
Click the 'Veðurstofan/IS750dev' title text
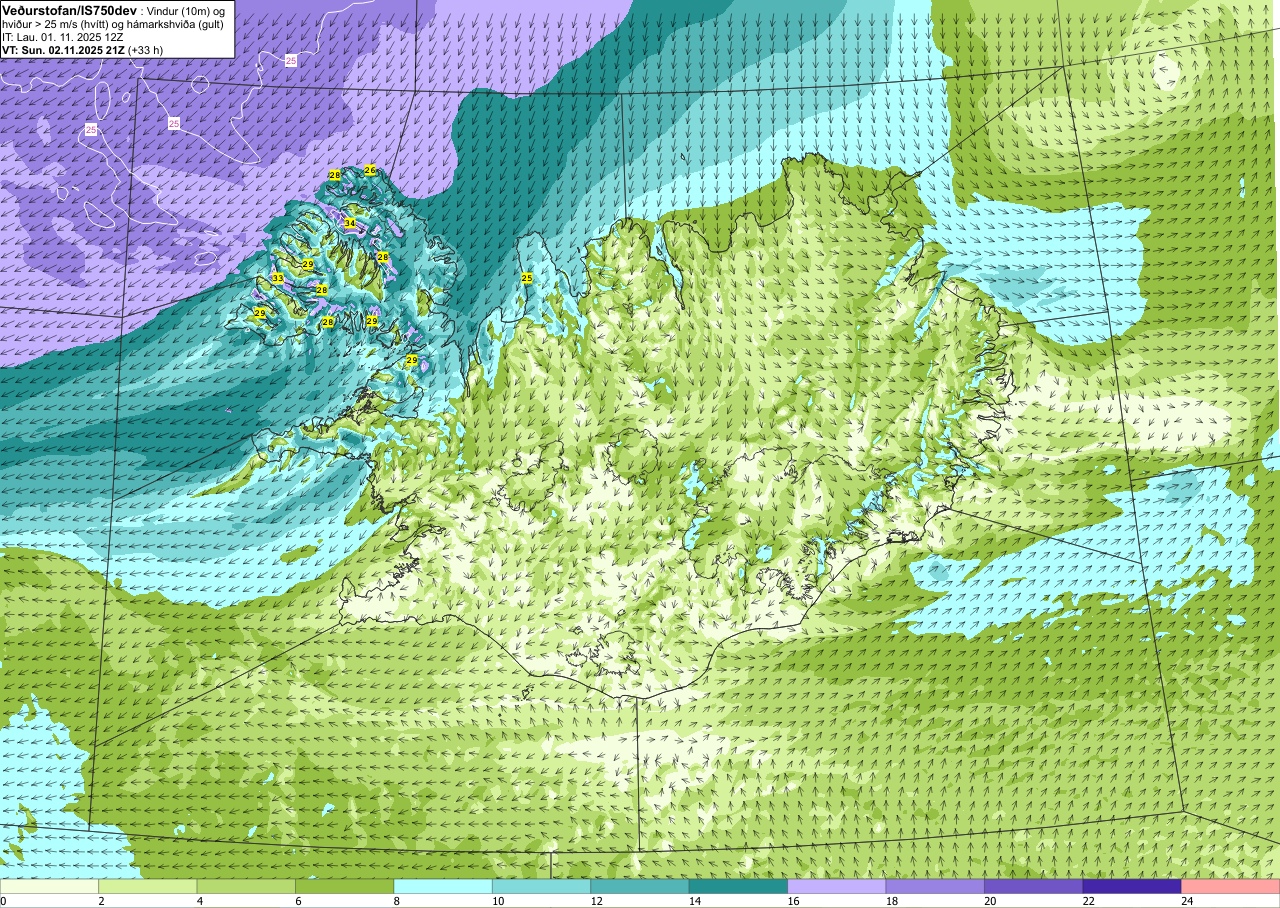click(x=70, y=9)
